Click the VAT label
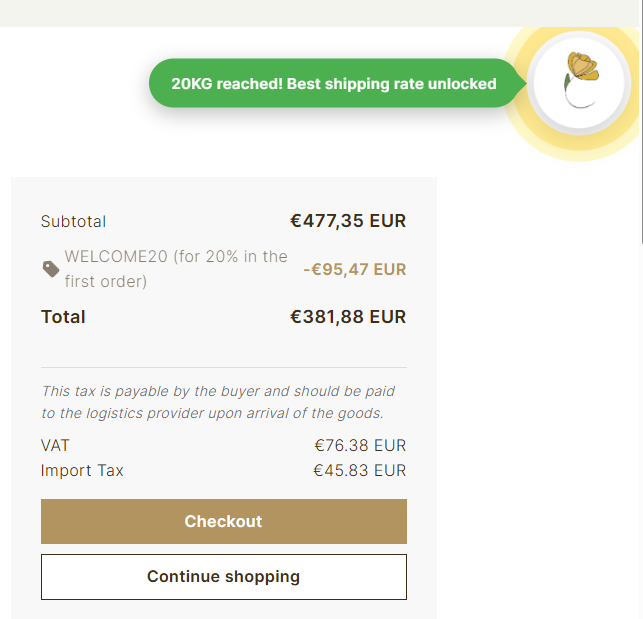The height and width of the screenshot is (619, 643). pos(55,446)
